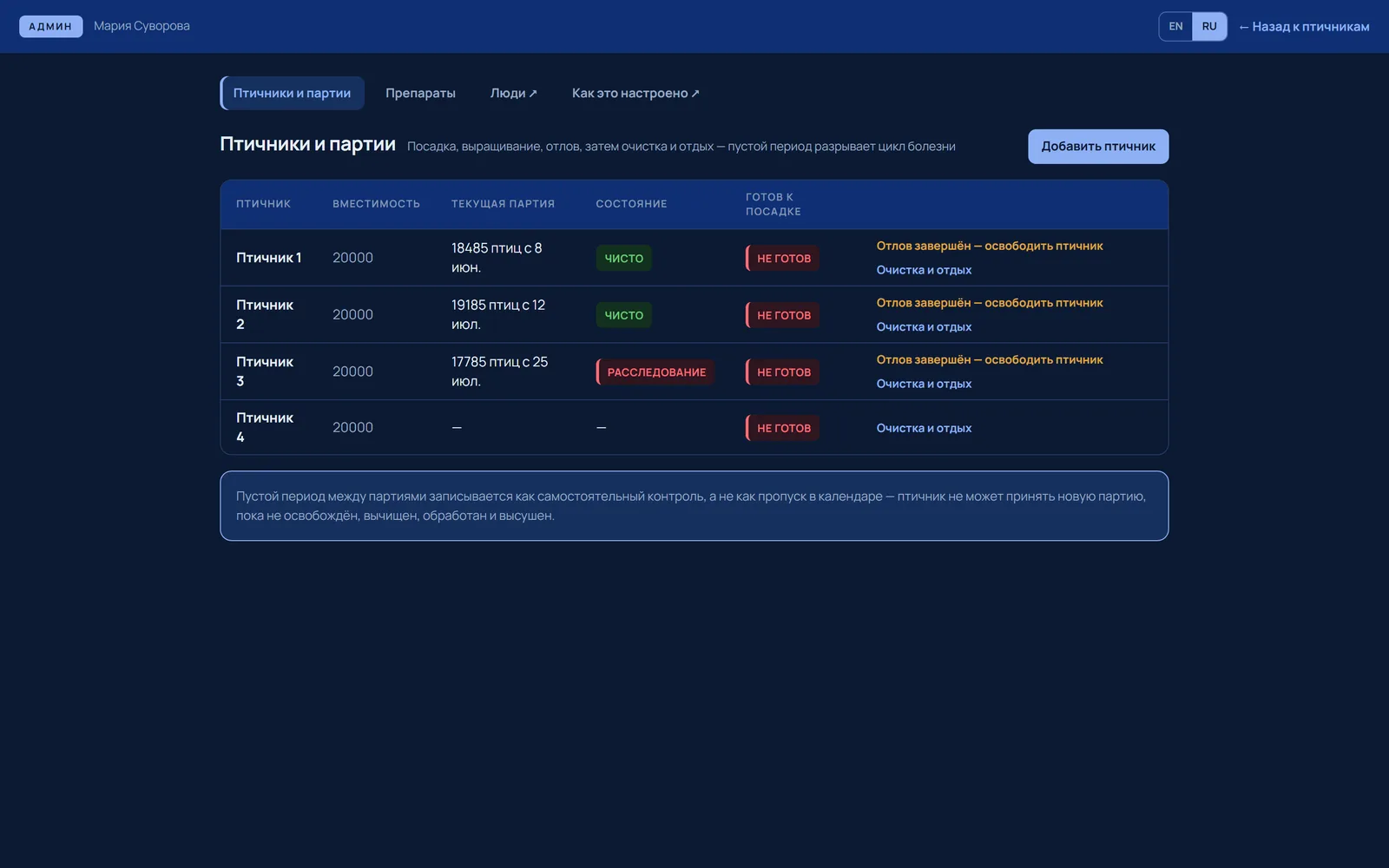Click 'Очистка и отдых' for Птичник 3
Viewport: 1389px width, 868px height.
924,384
